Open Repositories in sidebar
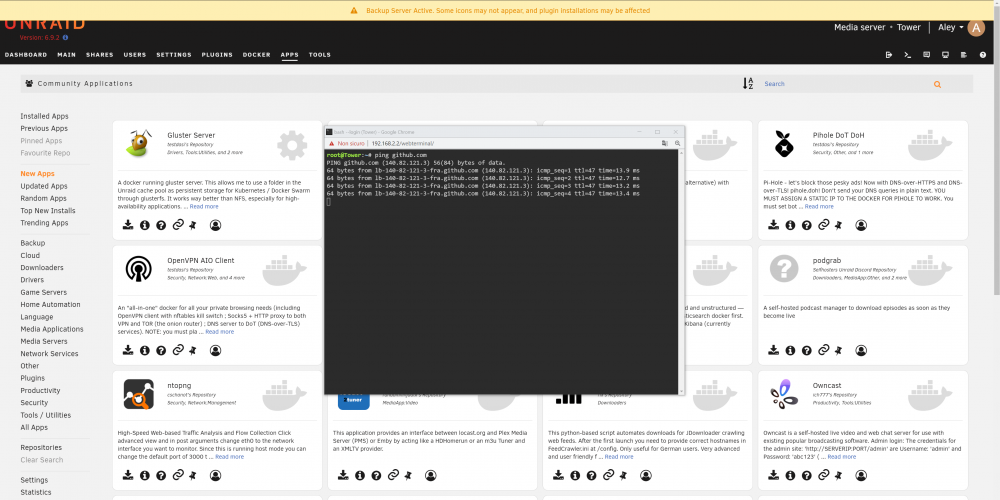Viewport: 1000px width, 500px height. (x=41, y=448)
